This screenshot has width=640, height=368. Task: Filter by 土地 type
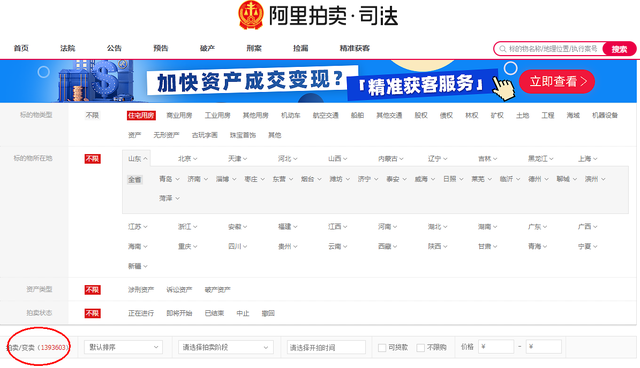(x=522, y=115)
